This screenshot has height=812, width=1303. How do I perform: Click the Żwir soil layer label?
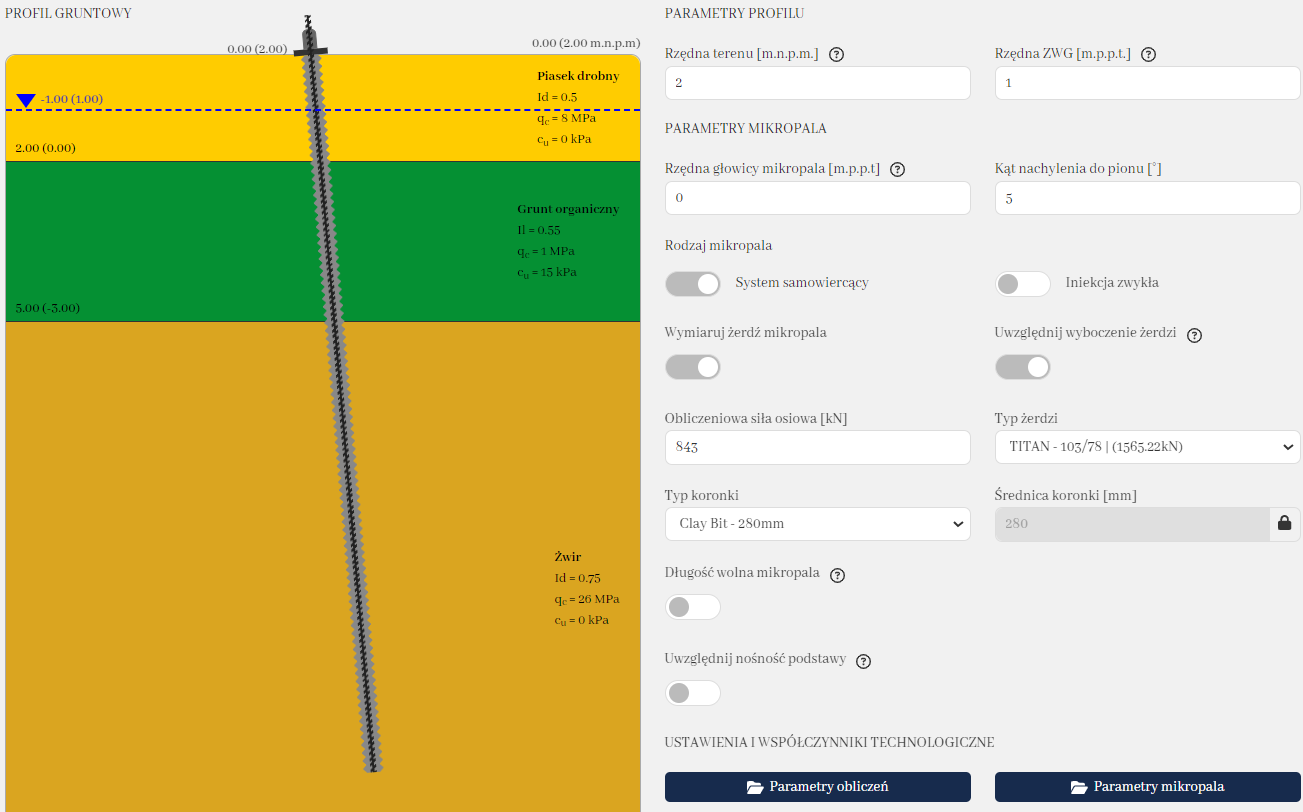(568, 557)
